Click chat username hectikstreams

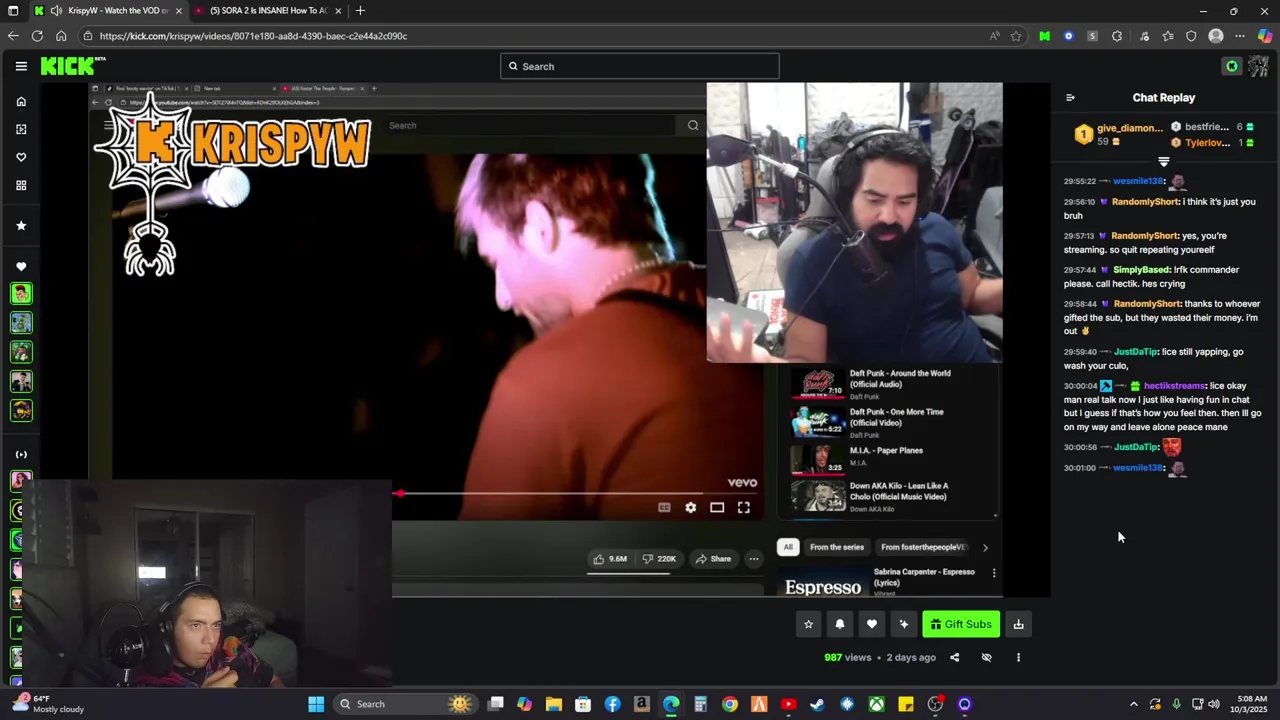tap(1174, 386)
